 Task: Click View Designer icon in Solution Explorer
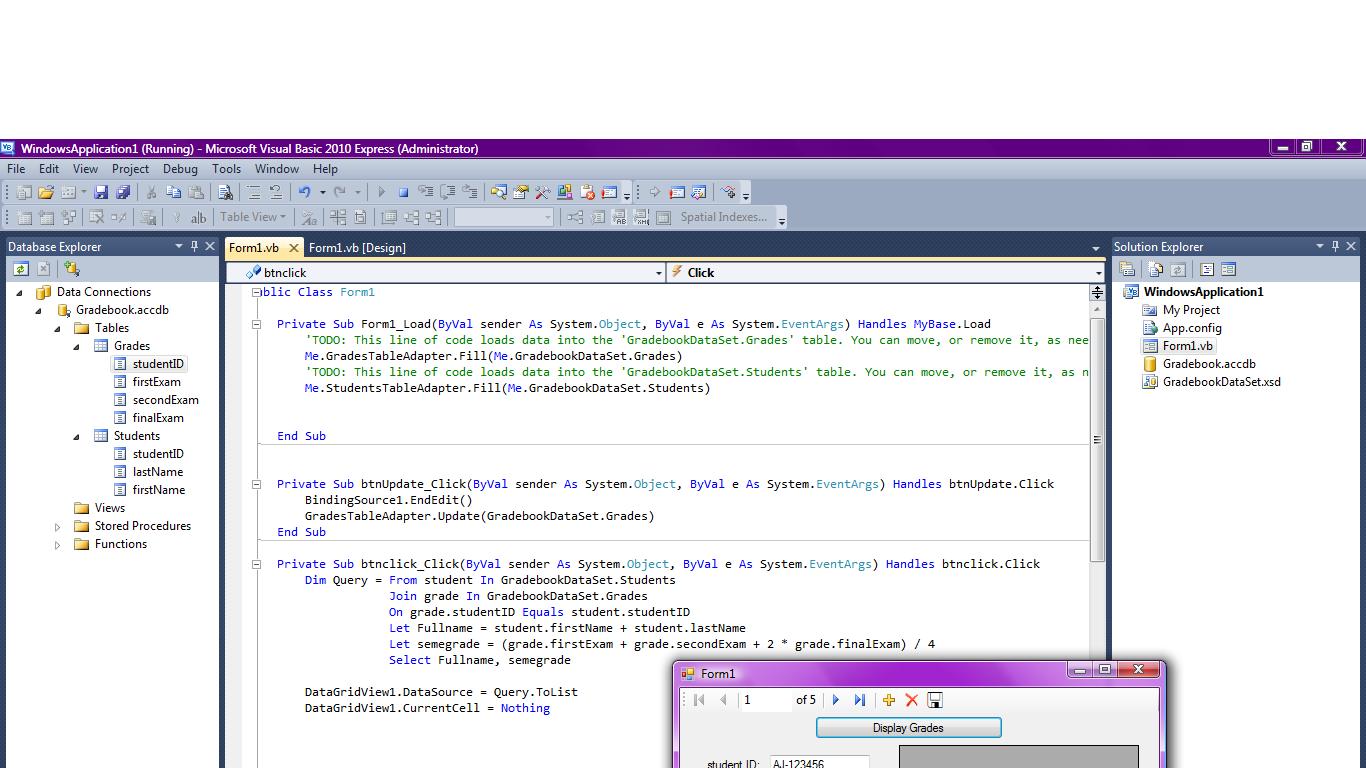[1229, 269]
